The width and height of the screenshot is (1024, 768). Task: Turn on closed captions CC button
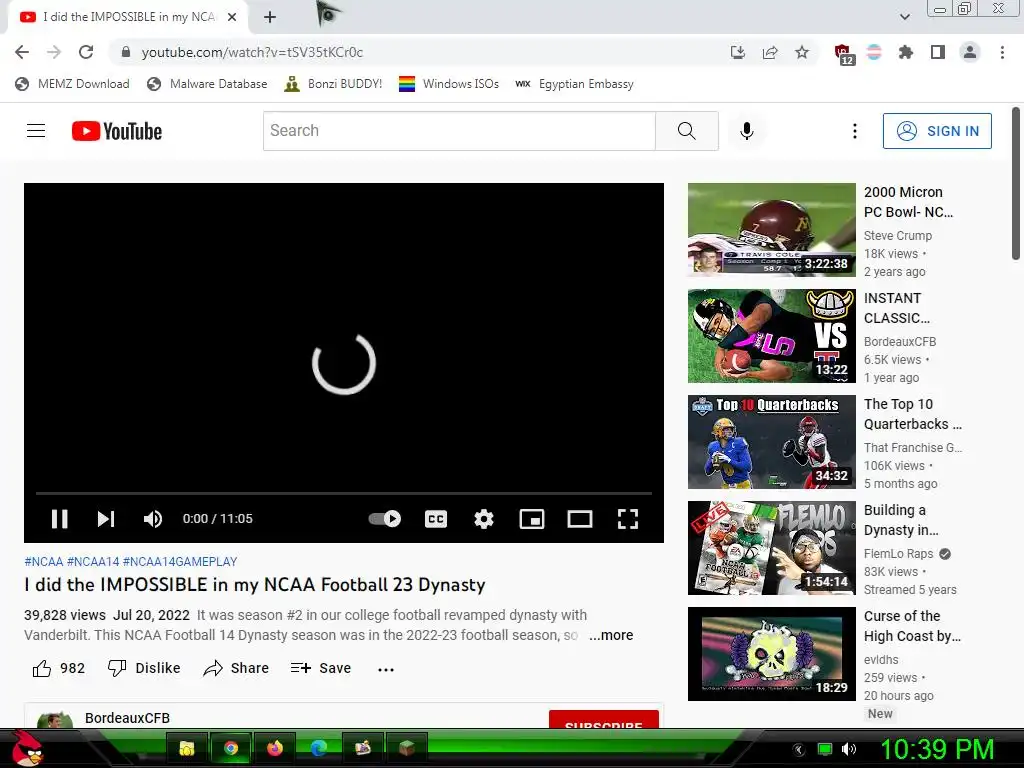pyautogui.click(x=436, y=519)
